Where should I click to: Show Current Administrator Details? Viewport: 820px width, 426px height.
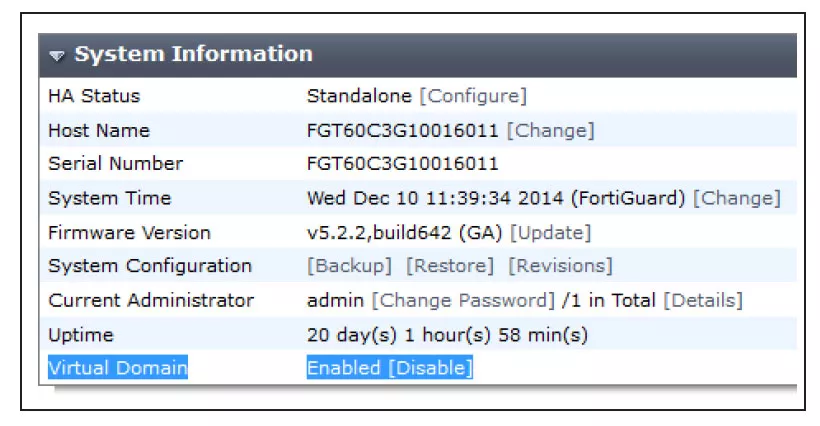[x=703, y=300]
